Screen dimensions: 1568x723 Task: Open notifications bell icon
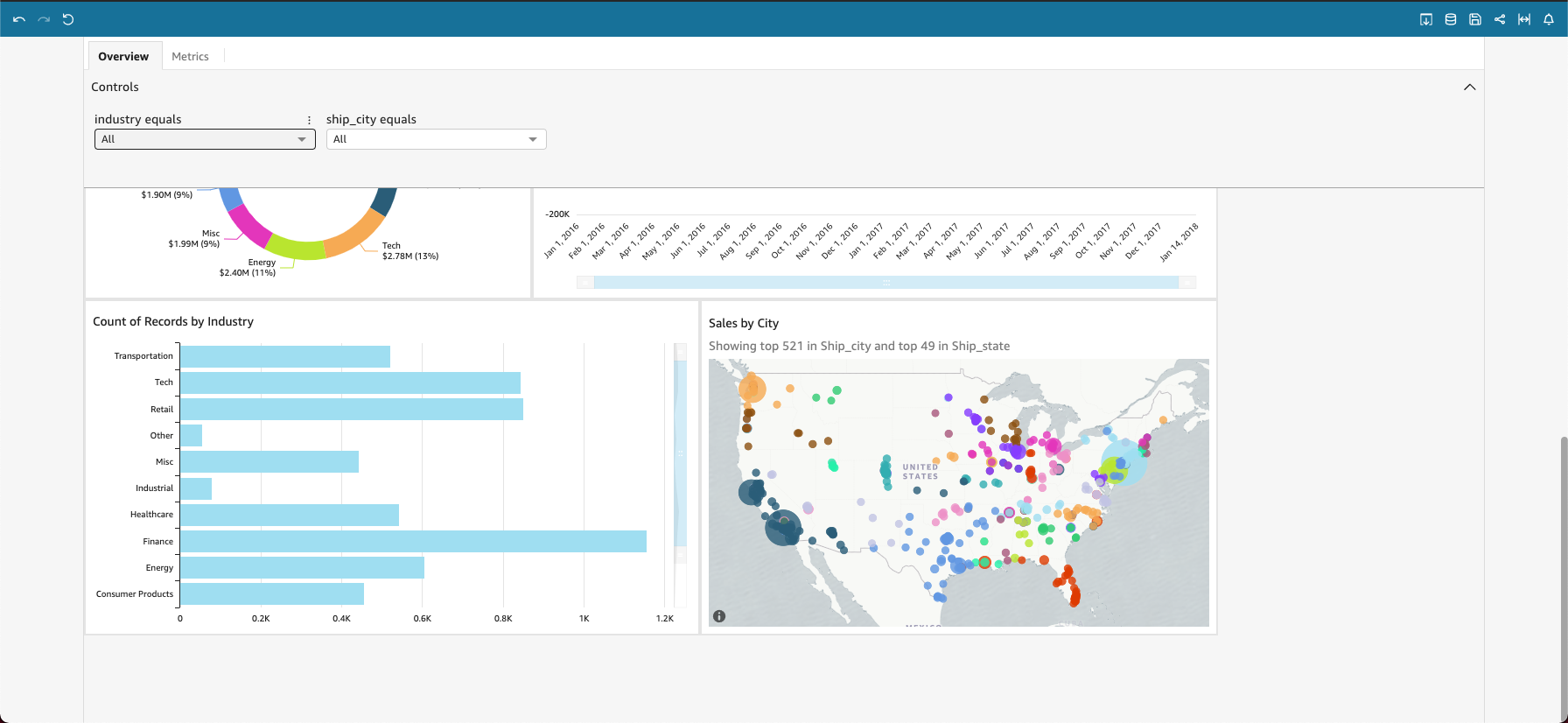[x=1549, y=19]
